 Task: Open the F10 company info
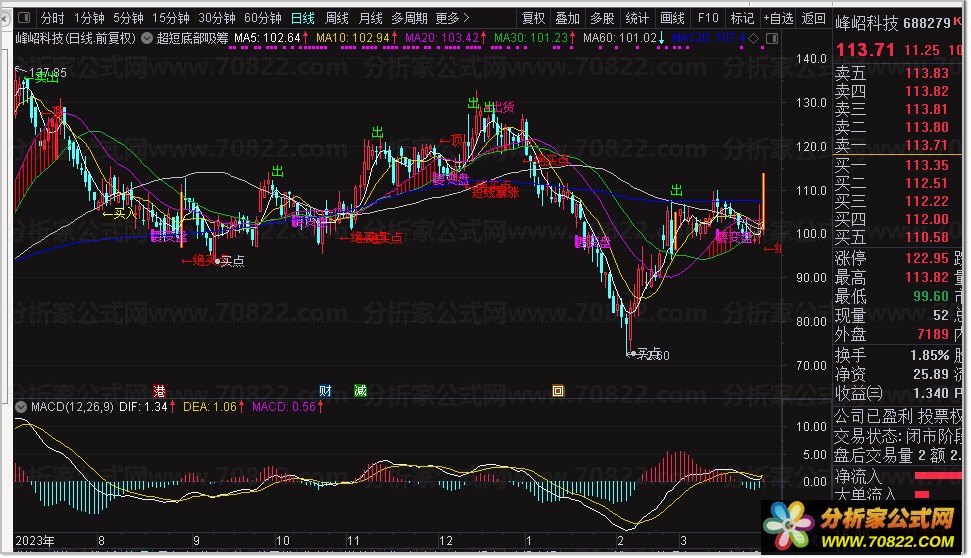point(708,19)
